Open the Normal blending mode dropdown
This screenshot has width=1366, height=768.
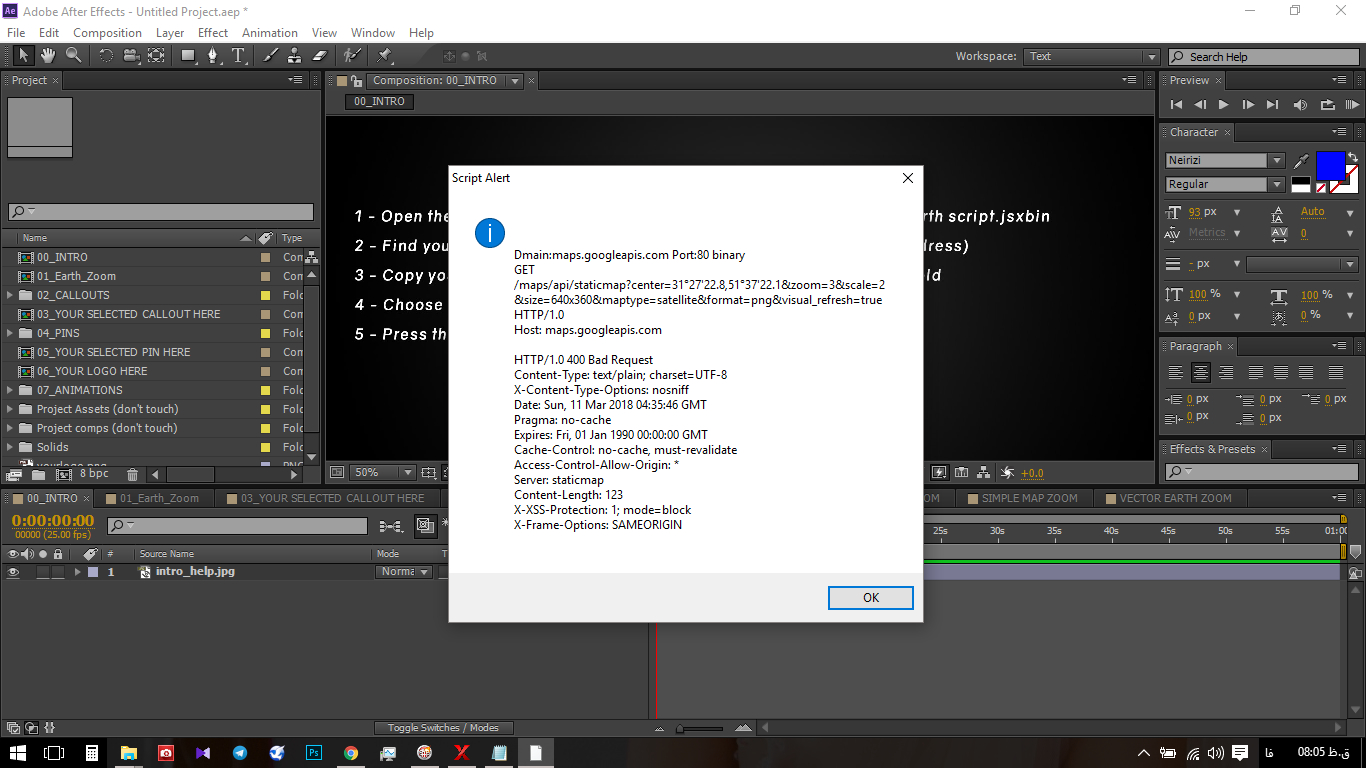[404, 572]
